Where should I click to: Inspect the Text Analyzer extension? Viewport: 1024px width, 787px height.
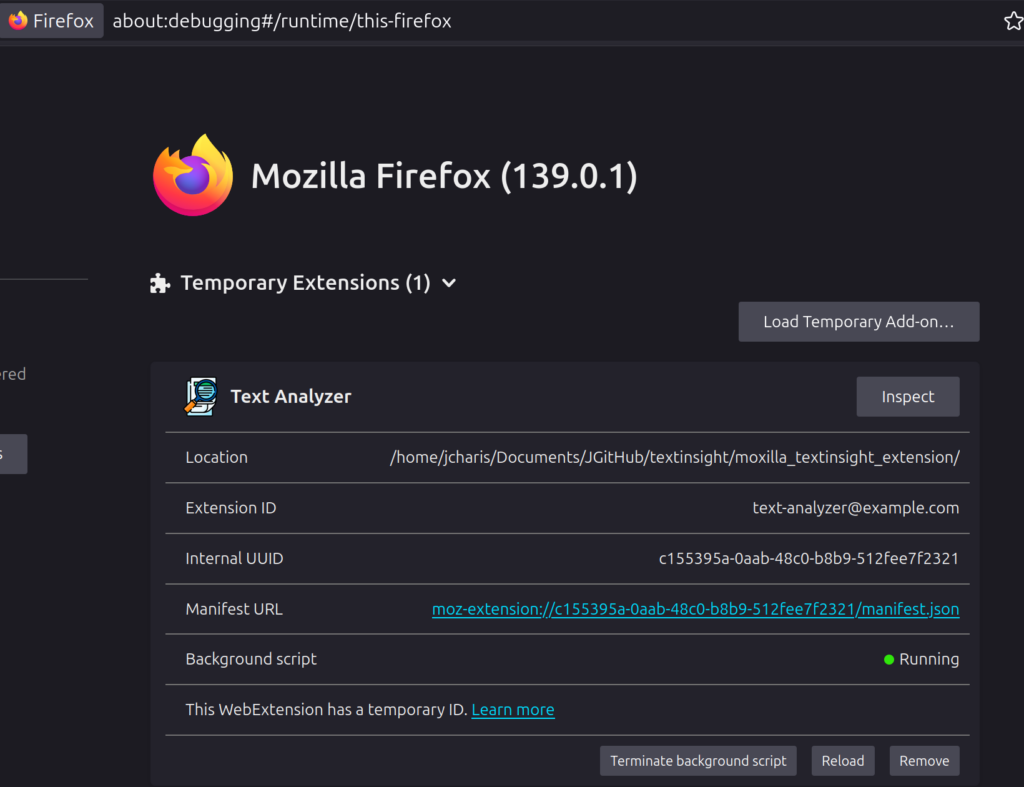(908, 396)
